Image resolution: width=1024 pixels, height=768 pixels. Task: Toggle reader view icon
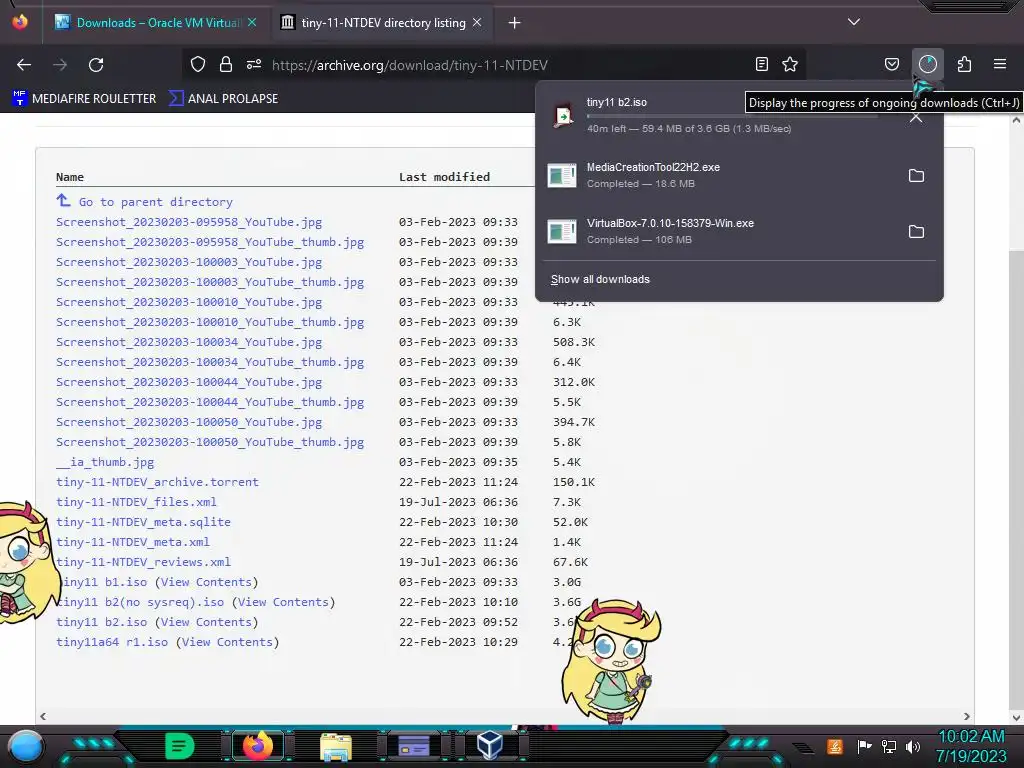pyautogui.click(x=761, y=64)
